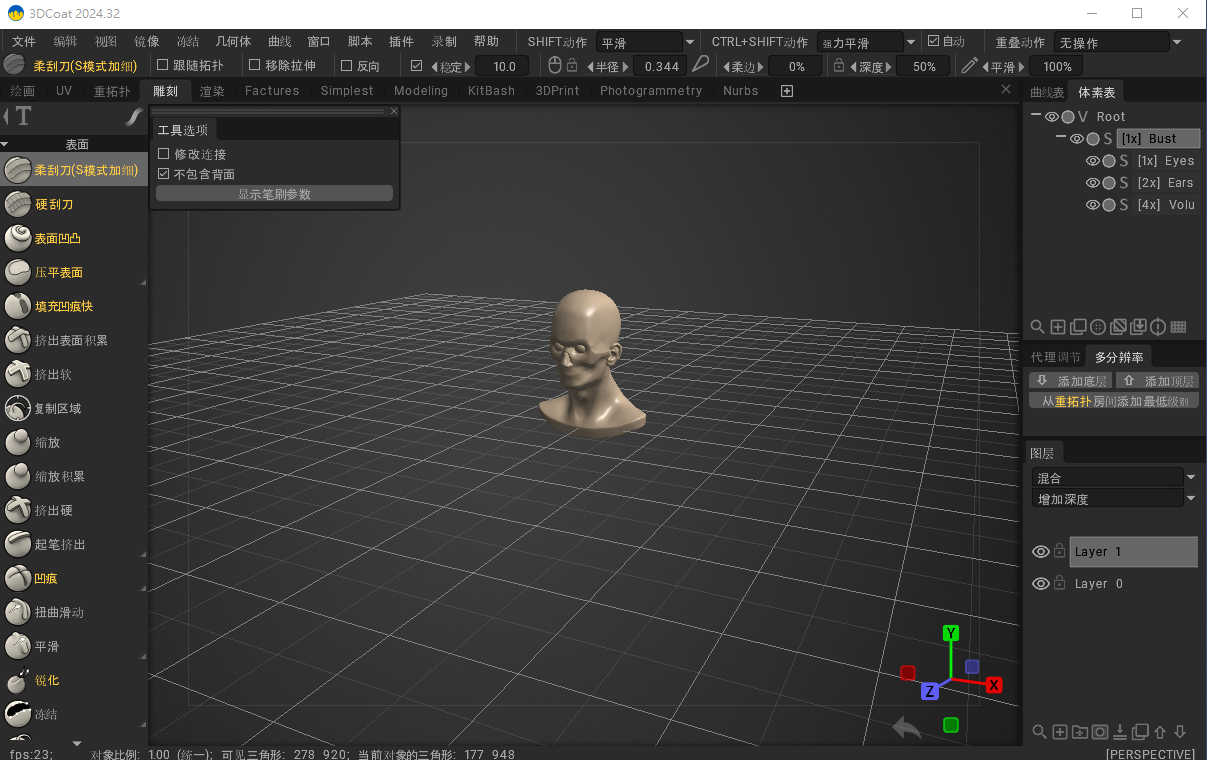1207x760 pixels.
Task: Click the brush stroke icon beside T
Action: (x=133, y=117)
